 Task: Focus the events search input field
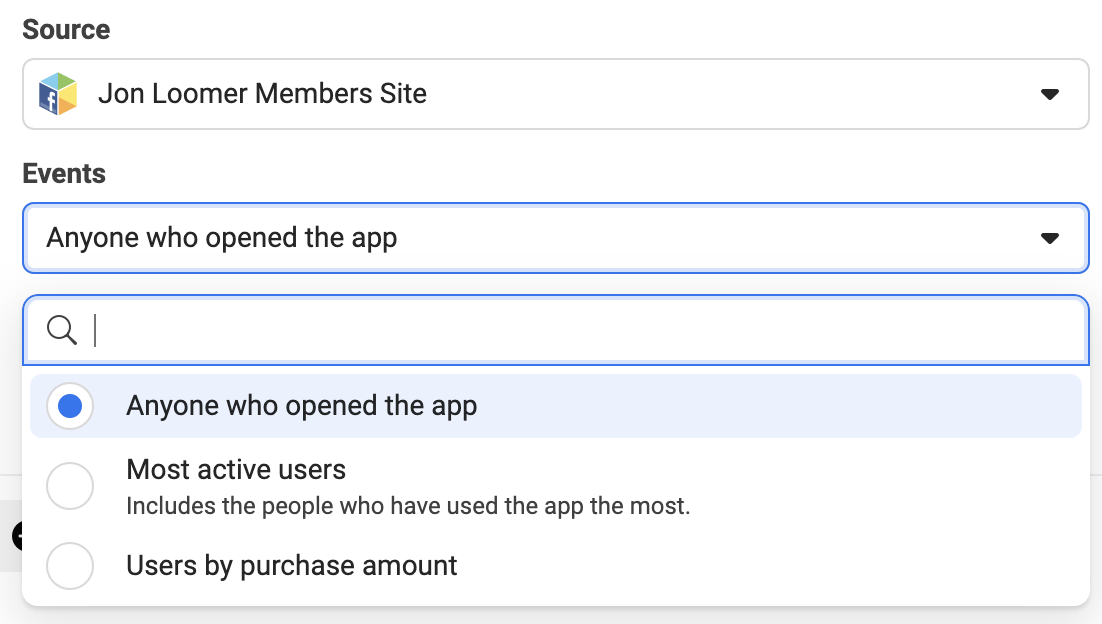(556, 330)
